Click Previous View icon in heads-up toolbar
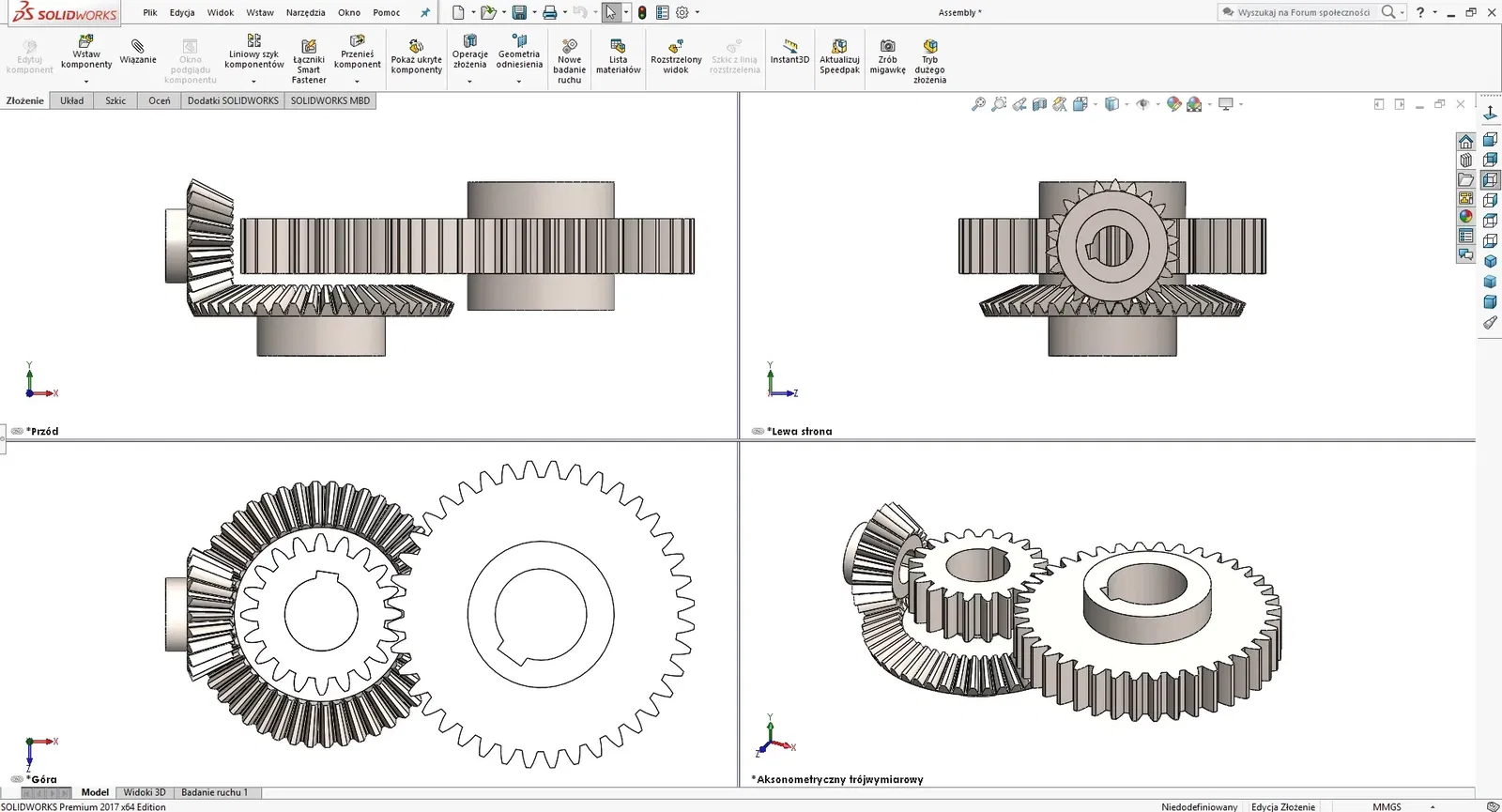 click(x=1019, y=104)
